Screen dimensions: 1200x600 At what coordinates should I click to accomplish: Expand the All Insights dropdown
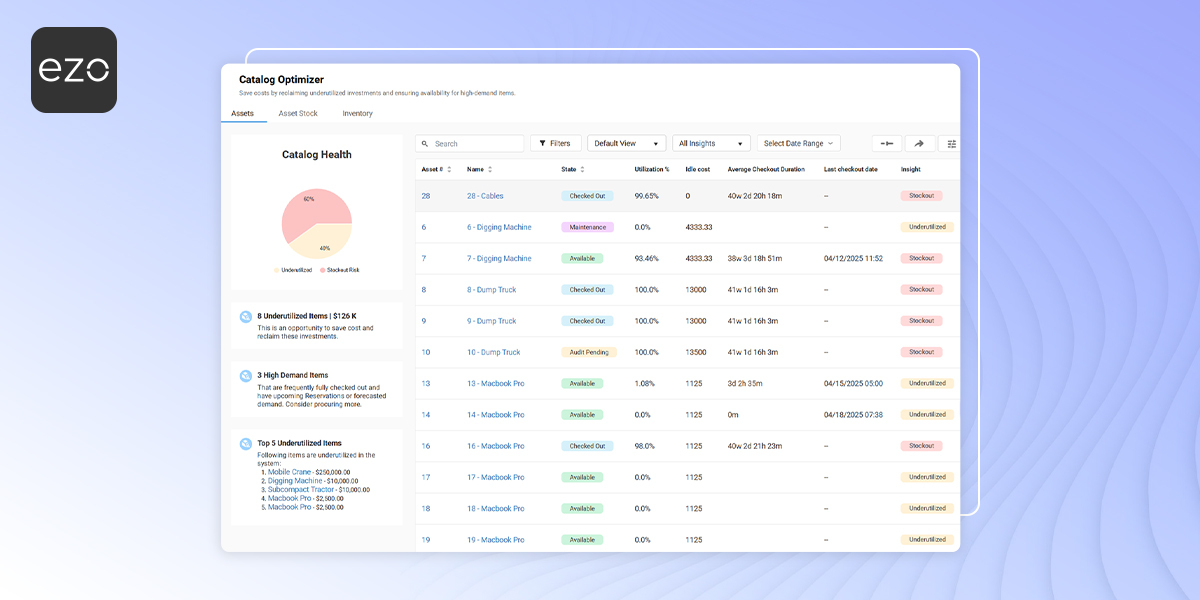point(711,144)
